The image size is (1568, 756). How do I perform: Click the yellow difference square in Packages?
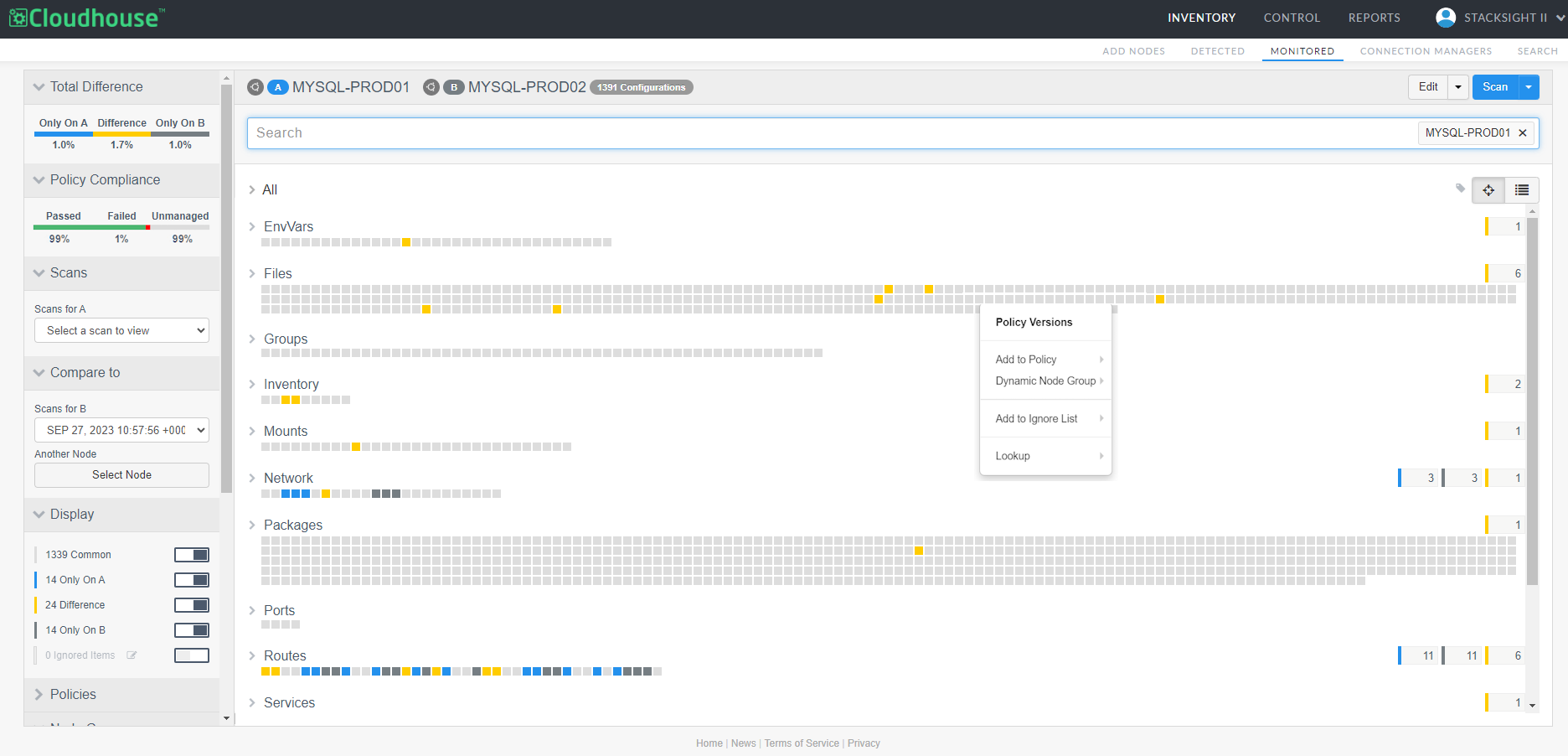(919, 551)
